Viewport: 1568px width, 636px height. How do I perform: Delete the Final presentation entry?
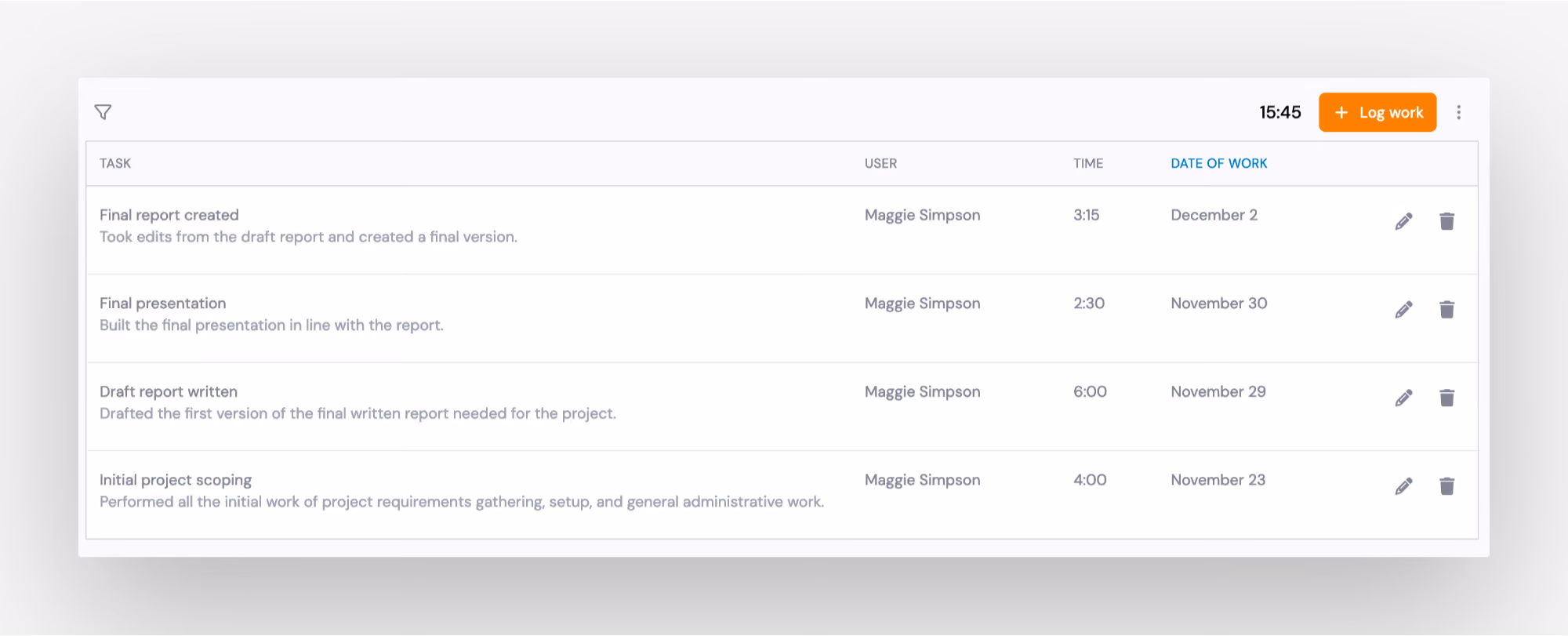pyautogui.click(x=1447, y=310)
